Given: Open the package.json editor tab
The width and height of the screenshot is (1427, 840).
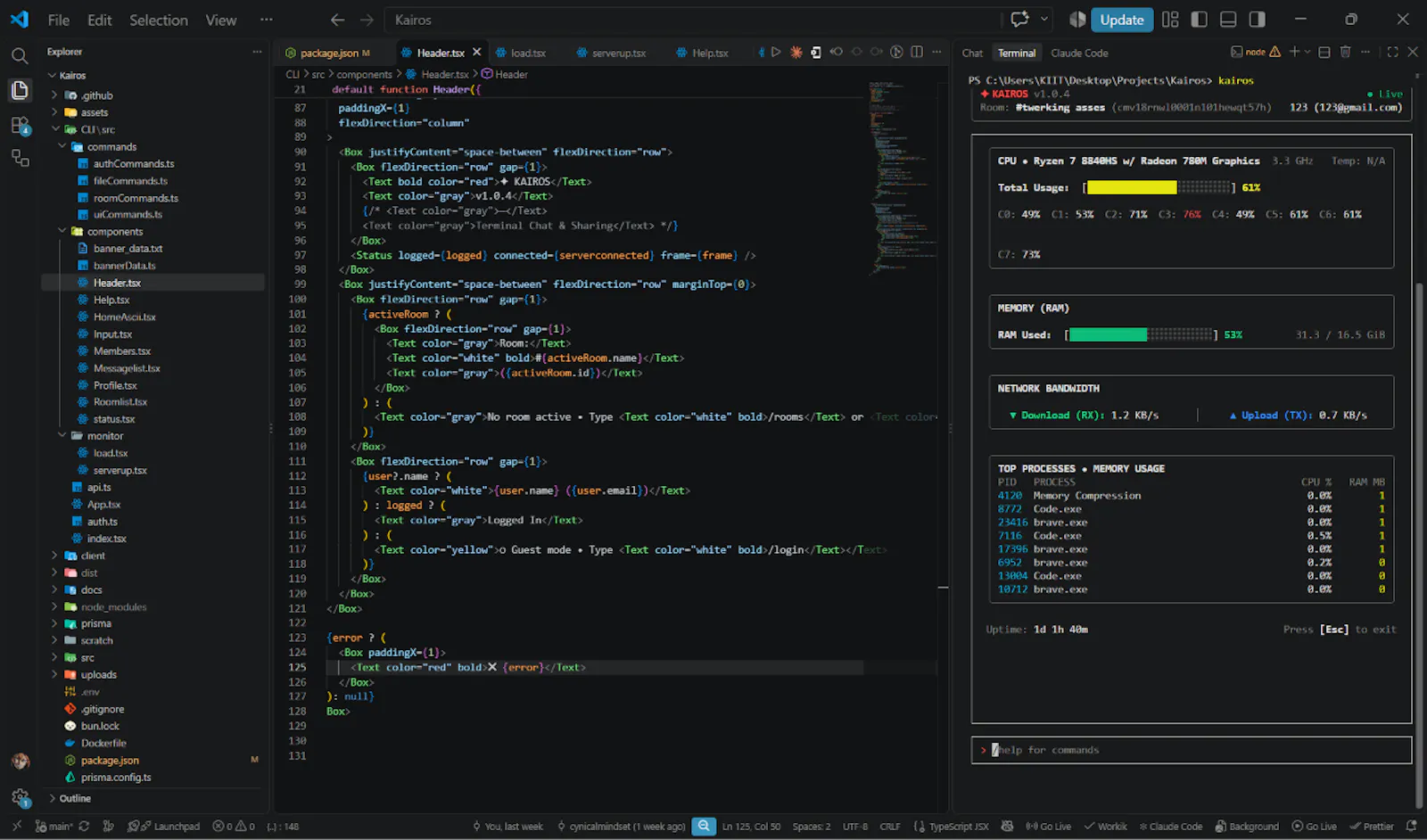Looking at the screenshot, I should 329,54.
